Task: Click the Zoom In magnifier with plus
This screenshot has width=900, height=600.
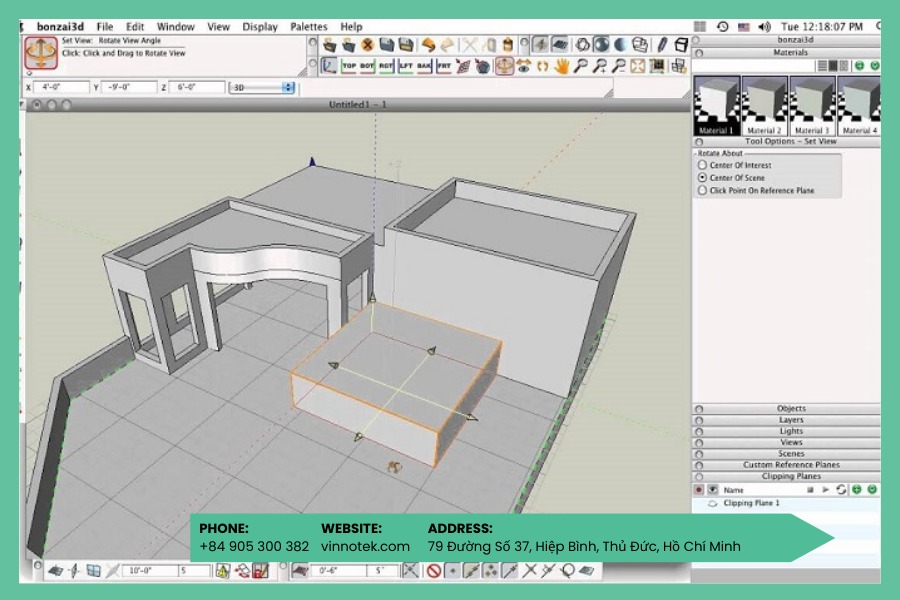Action: tap(599, 67)
